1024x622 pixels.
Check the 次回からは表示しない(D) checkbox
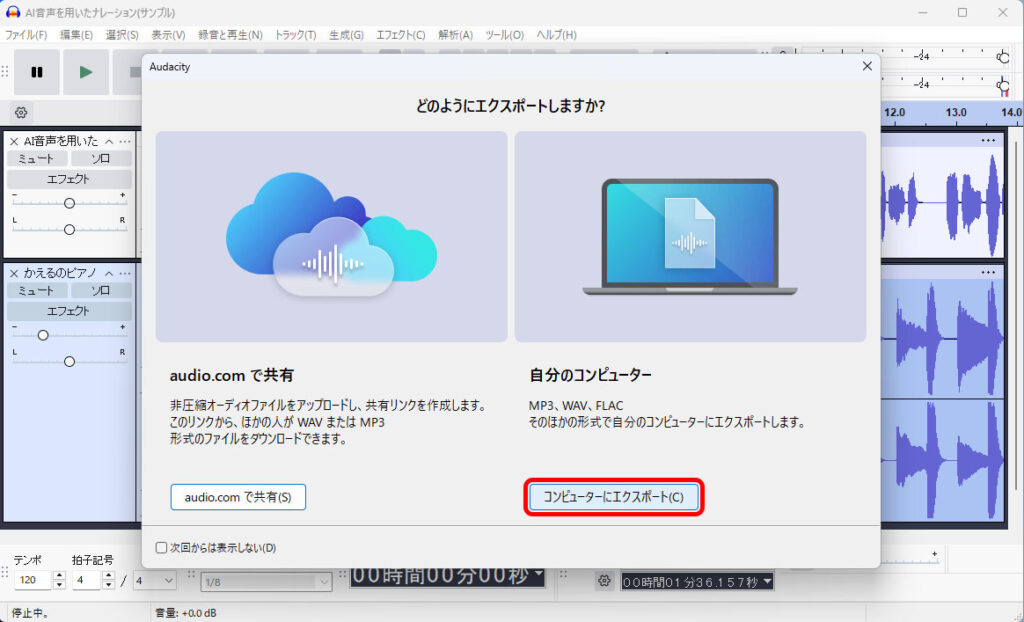(161, 548)
